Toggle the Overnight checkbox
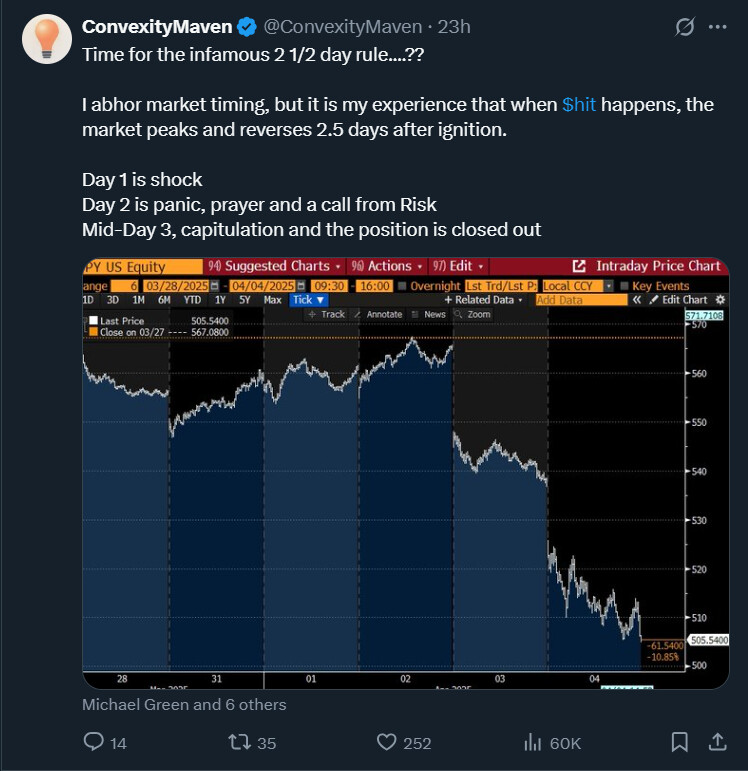Image resolution: width=748 pixels, height=771 pixels. (403, 286)
